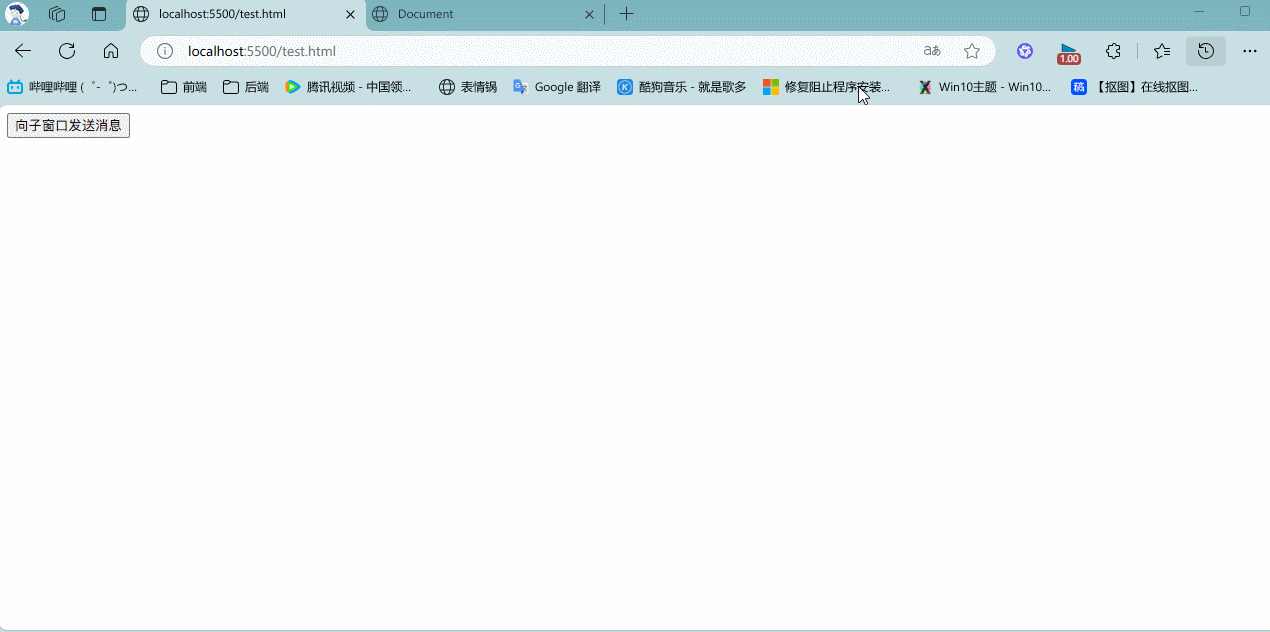Open the History clock icon
Viewport: 1270px width, 632px height.
tap(1206, 51)
